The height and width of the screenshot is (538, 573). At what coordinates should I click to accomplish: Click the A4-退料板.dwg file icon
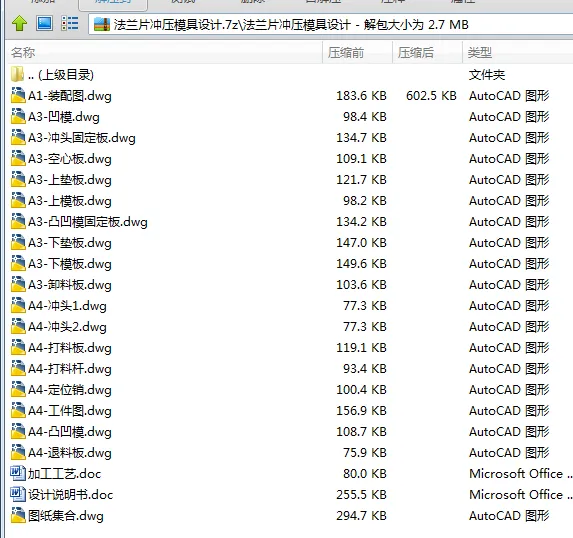(x=18, y=452)
